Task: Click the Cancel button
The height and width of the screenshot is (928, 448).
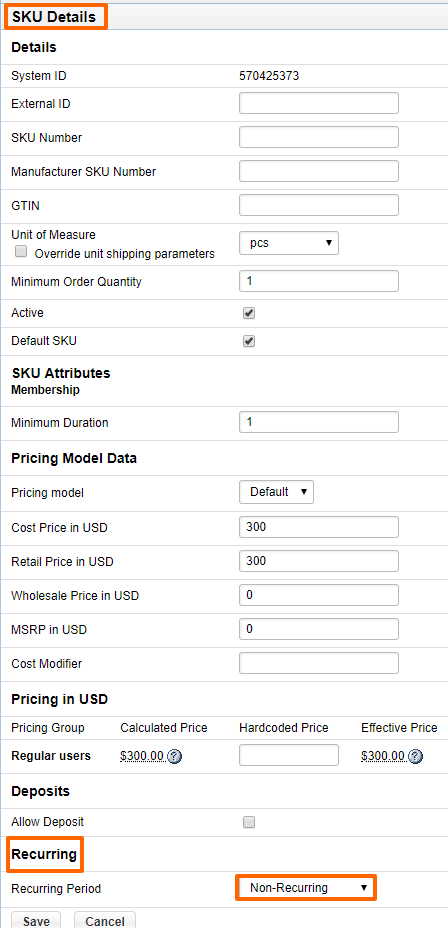Action: [x=105, y=920]
